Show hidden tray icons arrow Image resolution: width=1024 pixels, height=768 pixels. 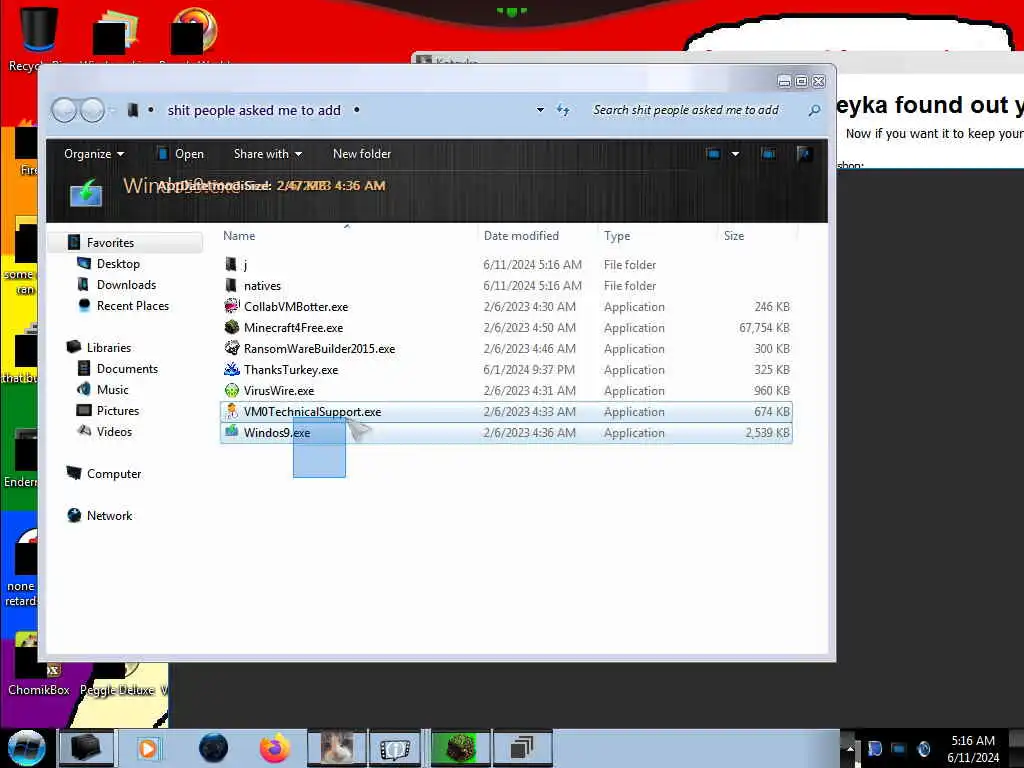coord(850,748)
